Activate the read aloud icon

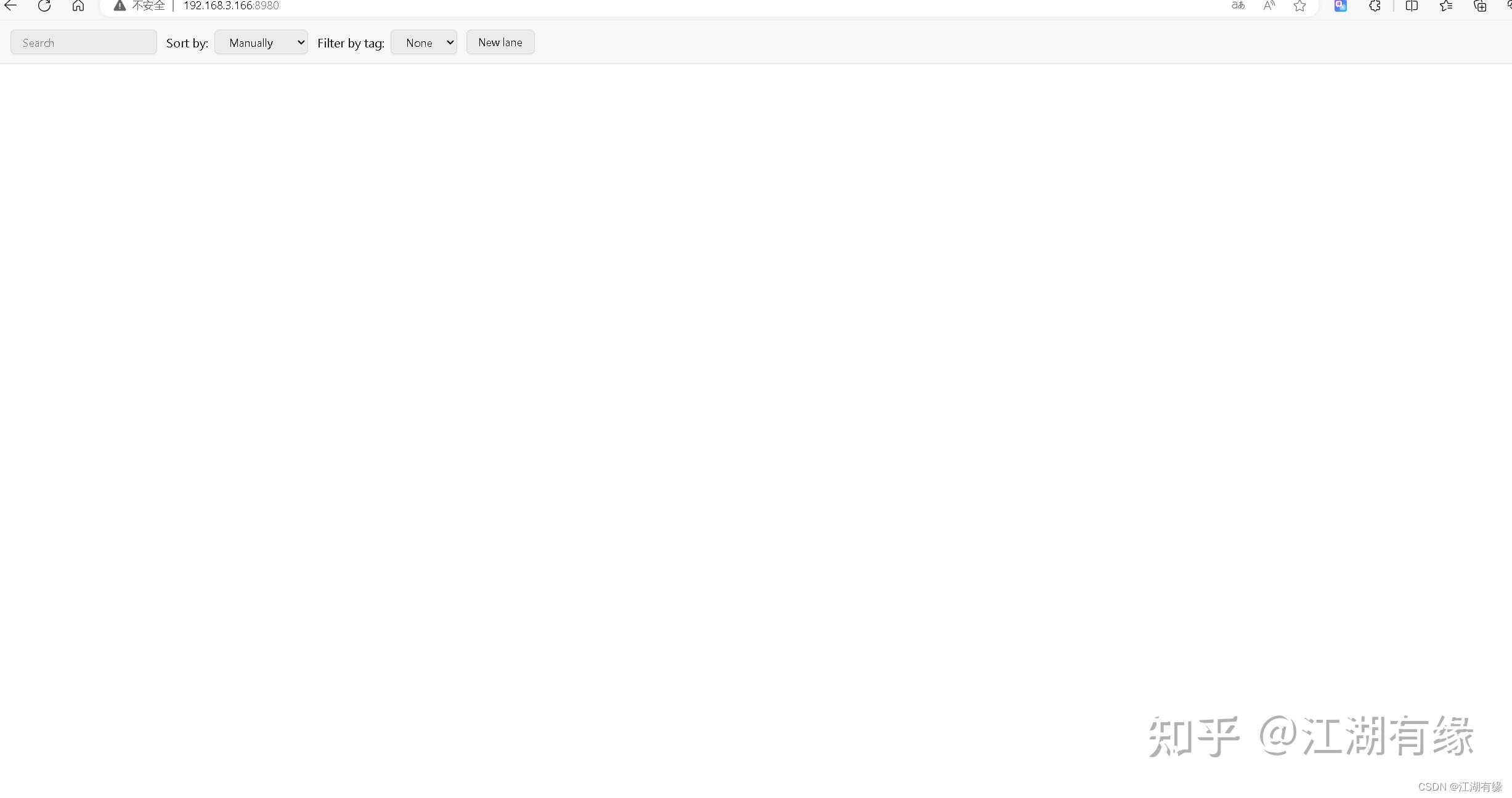coord(1269,6)
